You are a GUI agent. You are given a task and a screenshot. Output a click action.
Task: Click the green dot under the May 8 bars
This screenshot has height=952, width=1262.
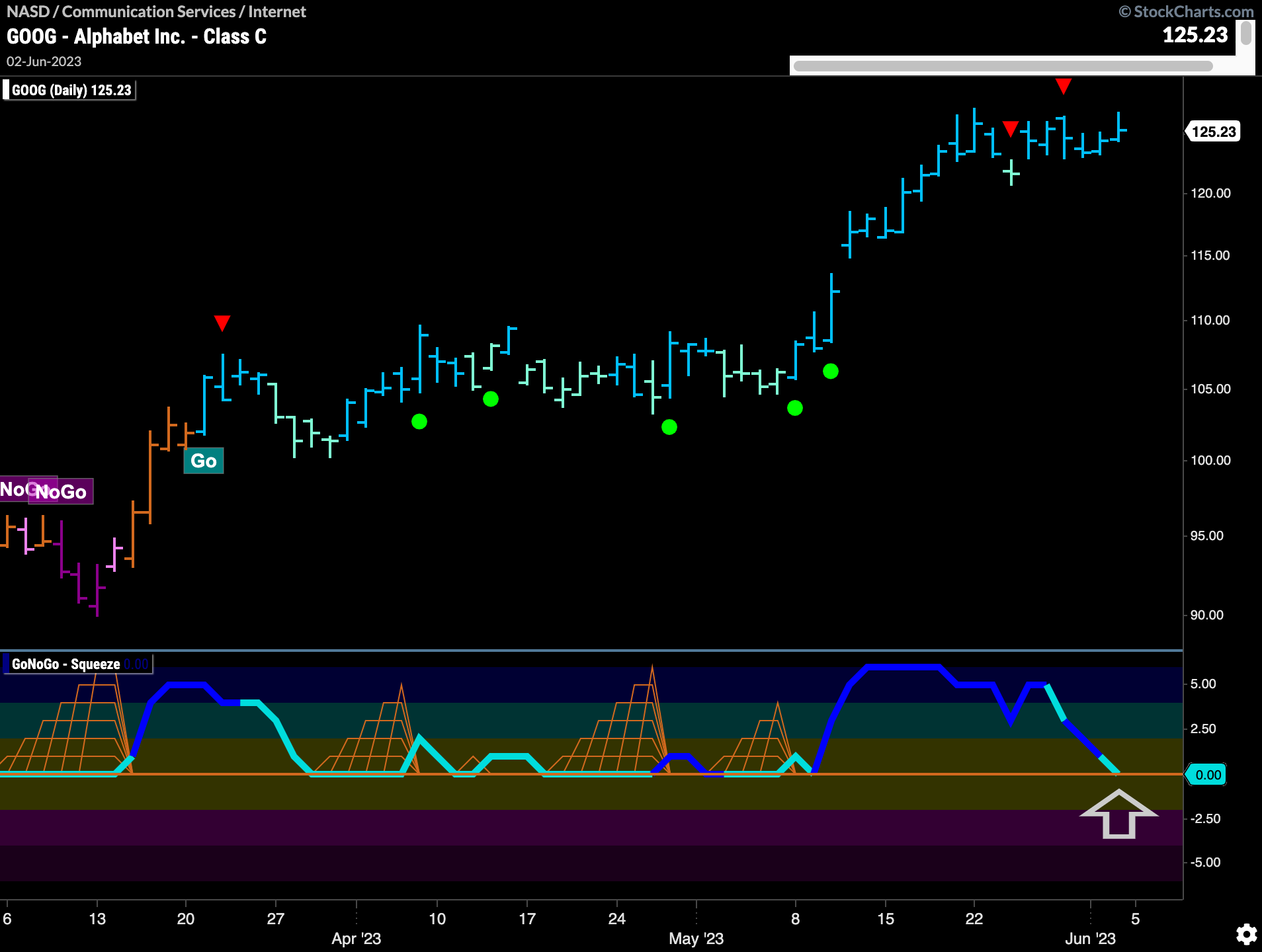click(x=795, y=408)
